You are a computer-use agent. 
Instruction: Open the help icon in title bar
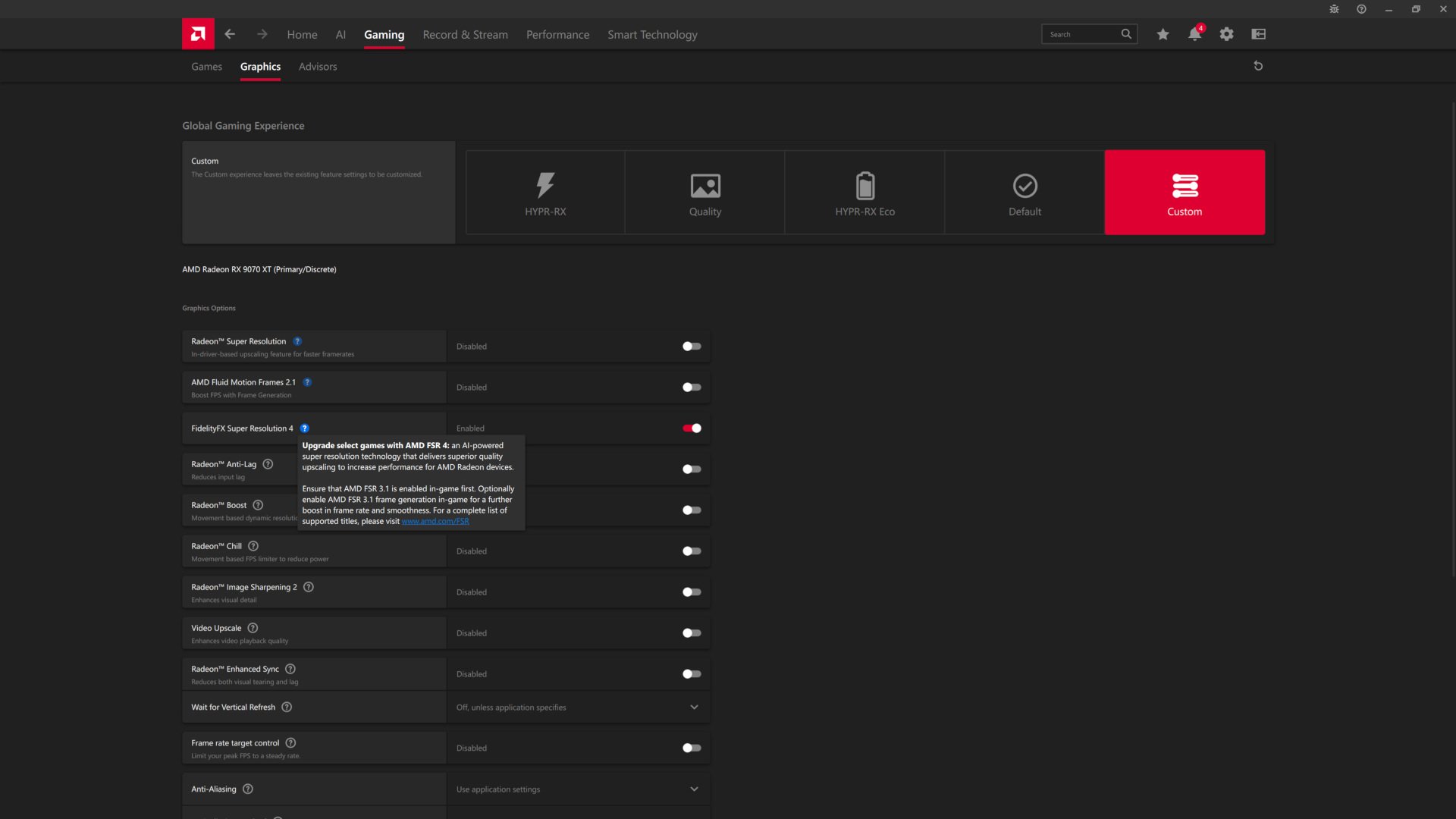[x=1361, y=9]
